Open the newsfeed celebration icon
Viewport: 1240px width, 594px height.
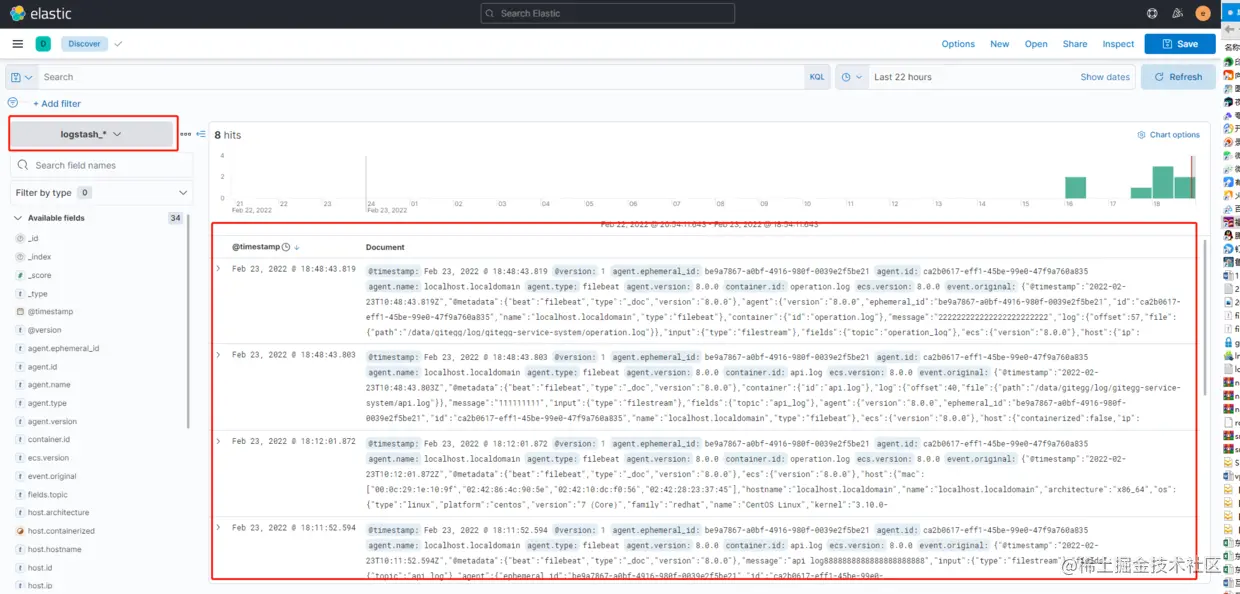[x=1178, y=13]
